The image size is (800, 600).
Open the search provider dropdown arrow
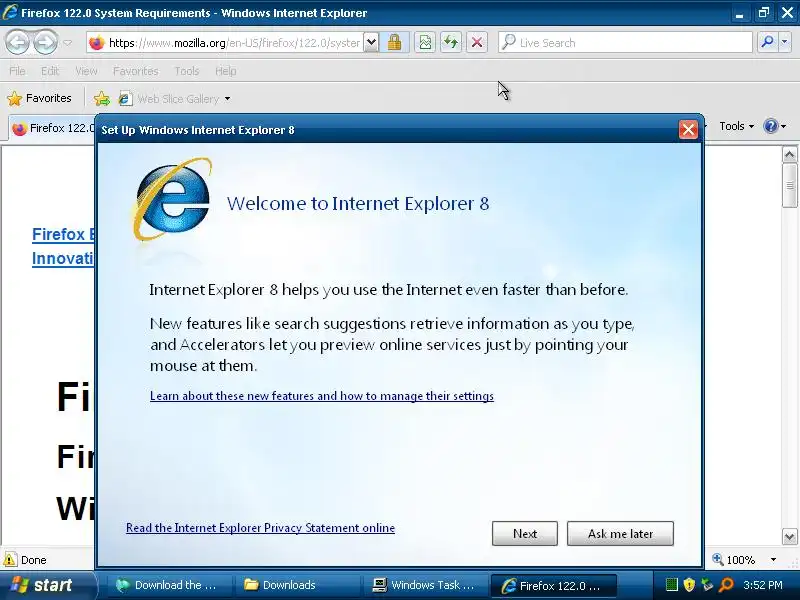point(785,42)
